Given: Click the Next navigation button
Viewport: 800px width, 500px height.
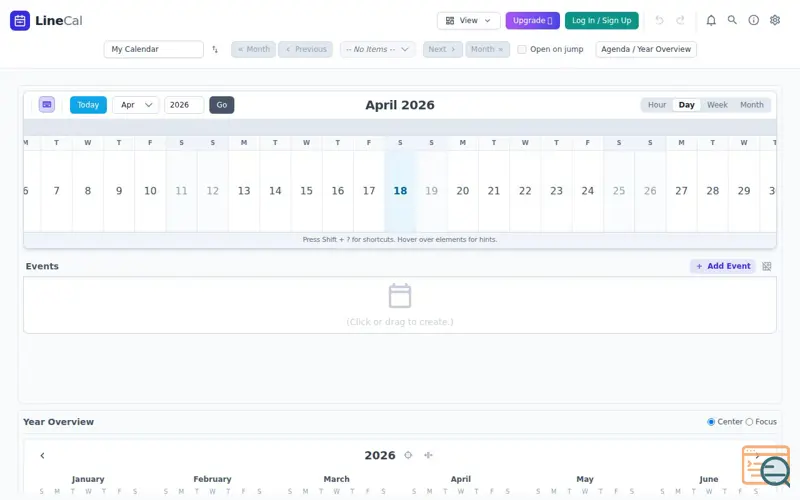Looking at the screenshot, I should (x=442, y=49).
